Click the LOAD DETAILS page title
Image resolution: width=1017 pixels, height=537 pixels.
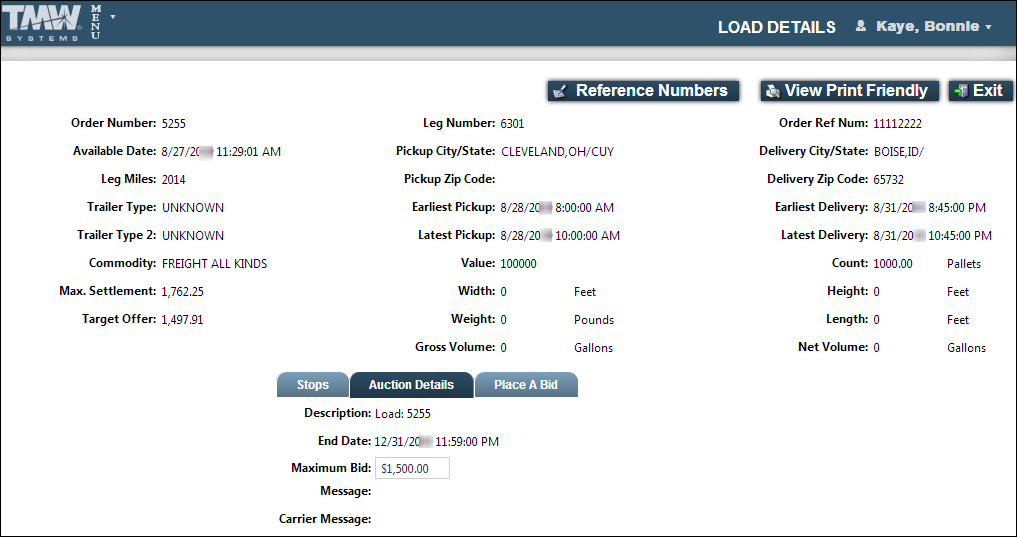point(776,27)
